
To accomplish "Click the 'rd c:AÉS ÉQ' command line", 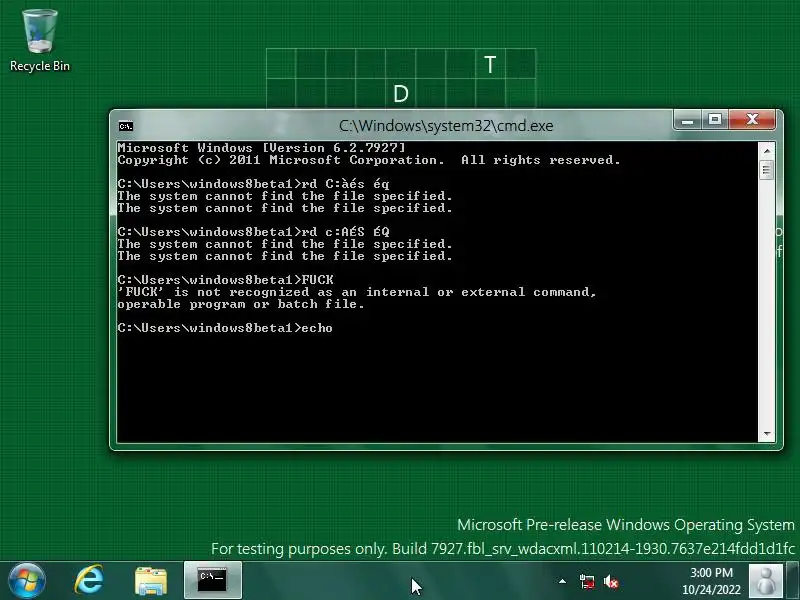I will [x=253, y=232].
